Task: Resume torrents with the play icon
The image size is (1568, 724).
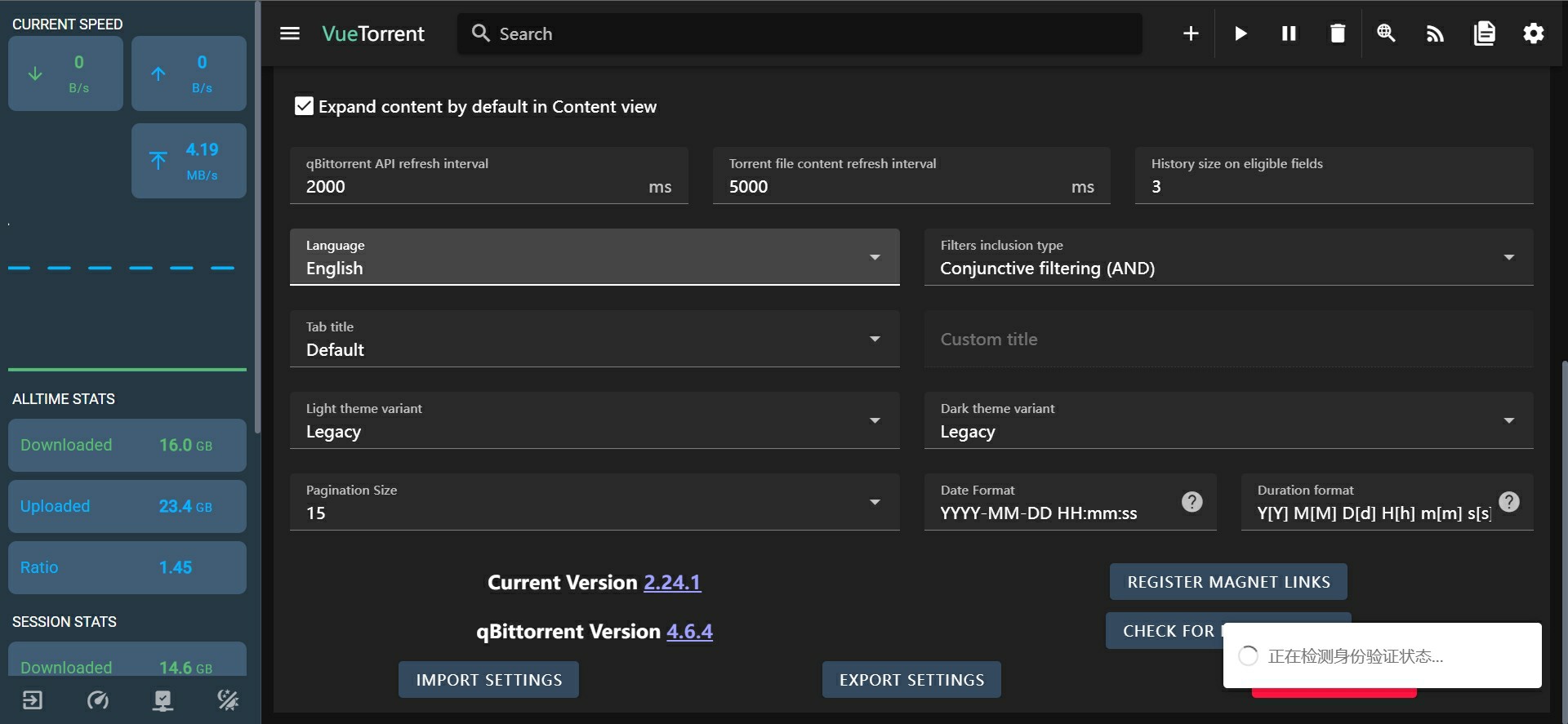Action: [1240, 33]
